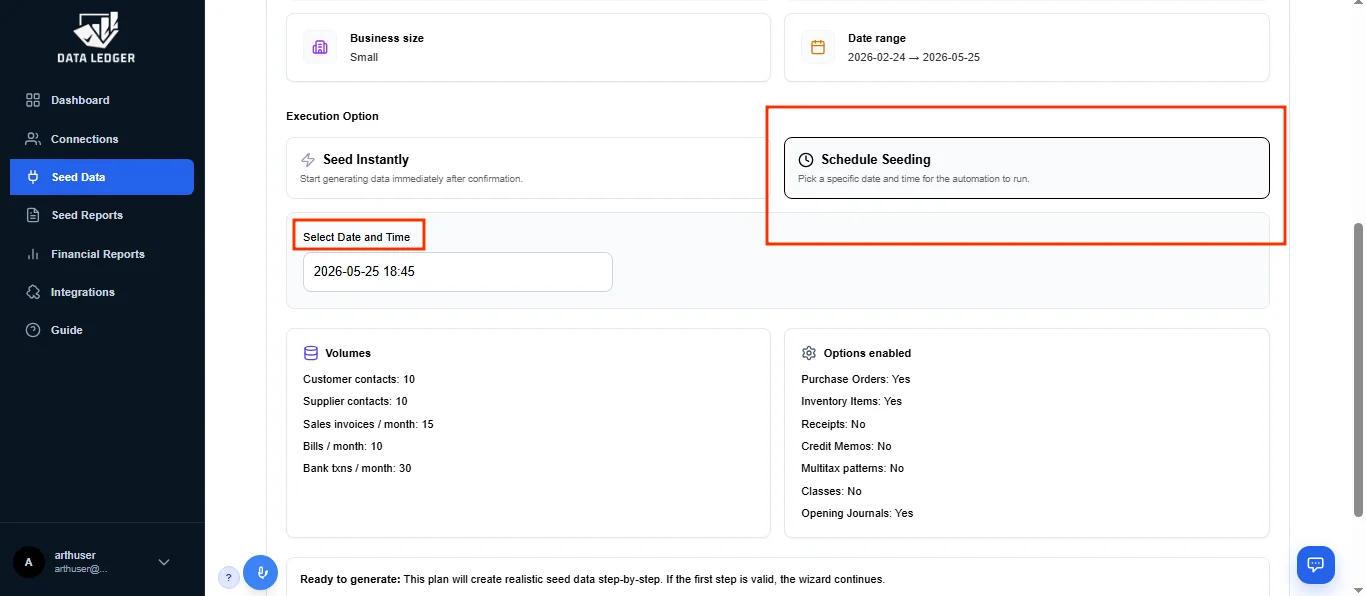The width and height of the screenshot is (1366, 596).
Task: Select Seed Data in sidebar
Action: click(x=102, y=177)
